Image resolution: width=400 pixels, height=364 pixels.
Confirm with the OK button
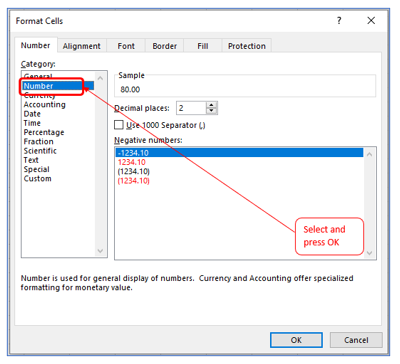tap(296, 340)
